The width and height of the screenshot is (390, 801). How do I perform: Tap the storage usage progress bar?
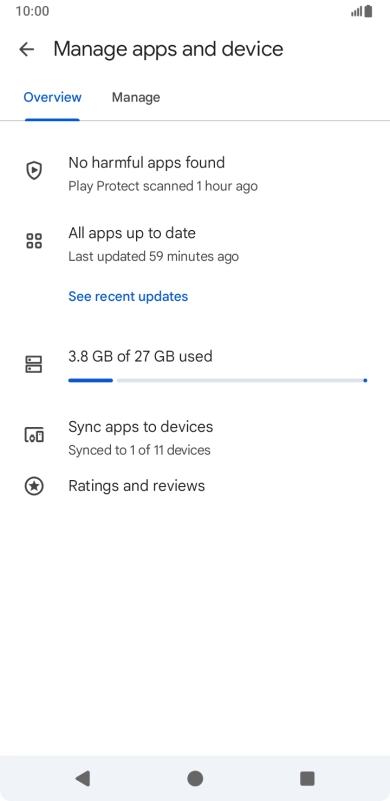point(218,381)
